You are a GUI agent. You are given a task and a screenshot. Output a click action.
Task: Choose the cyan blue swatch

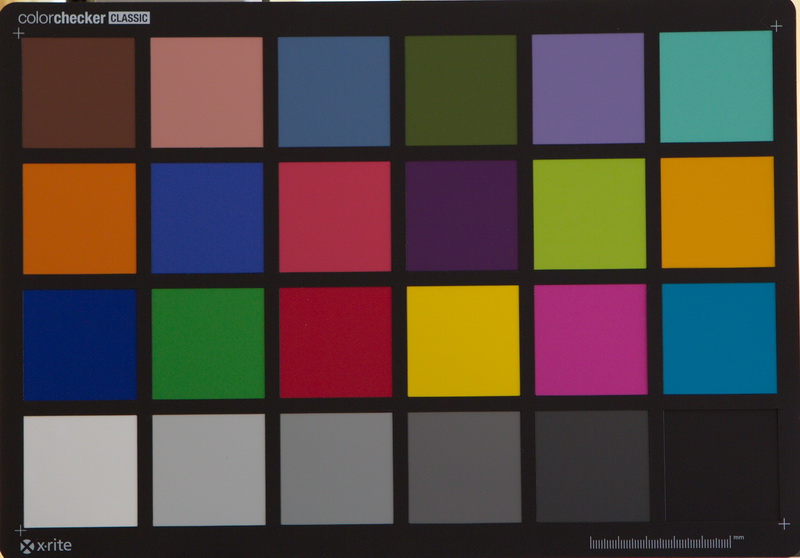pos(720,339)
